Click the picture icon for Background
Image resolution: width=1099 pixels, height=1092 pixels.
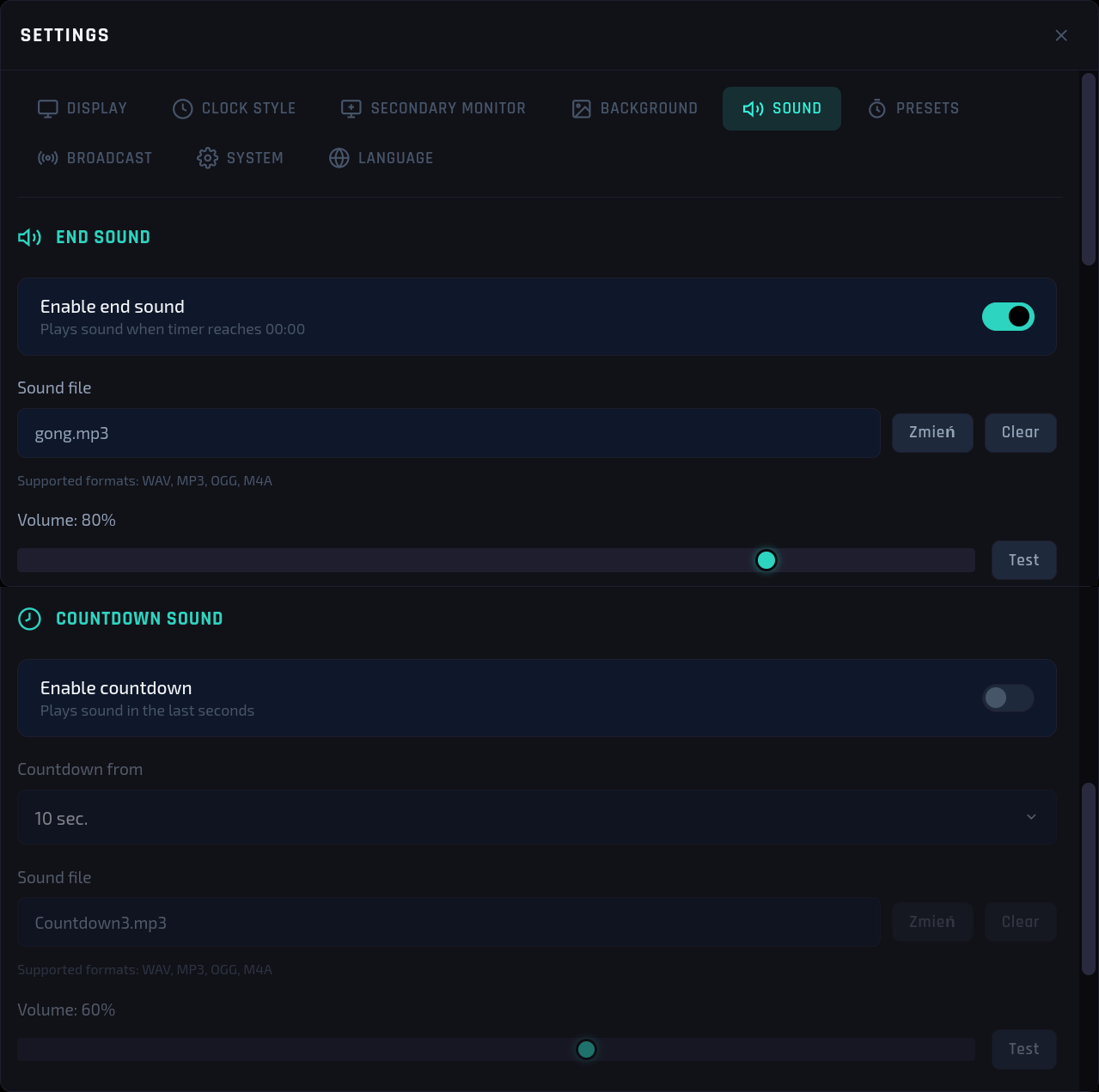(582, 108)
